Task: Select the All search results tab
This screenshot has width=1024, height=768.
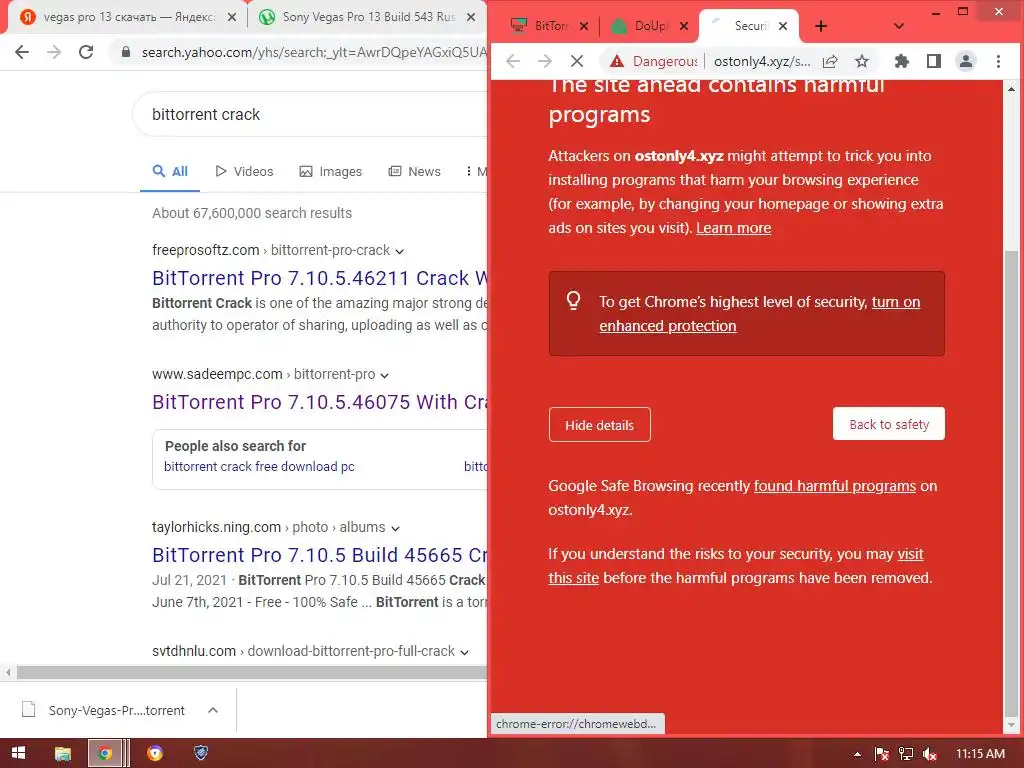Action: pos(170,172)
